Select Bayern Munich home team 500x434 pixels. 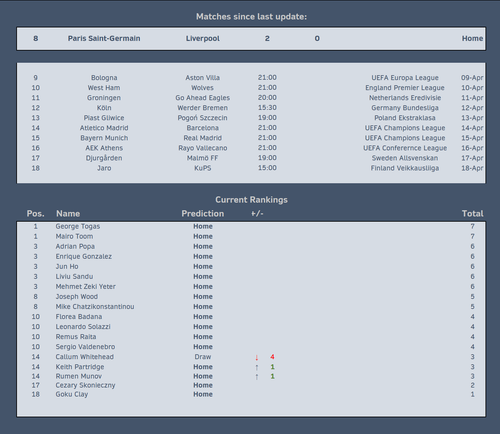tap(104, 138)
